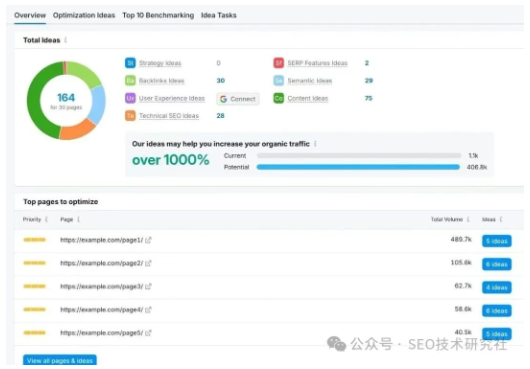Click the dark green Content Ideas icon
Image resolution: width=530 pixels, height=369 pixels.
(279, 98)
